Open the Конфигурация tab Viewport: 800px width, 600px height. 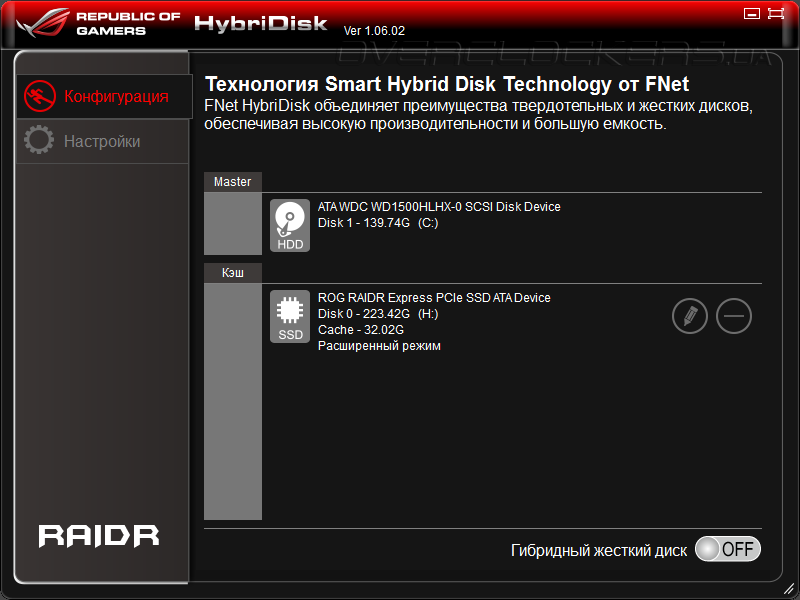tap(104, 96)
